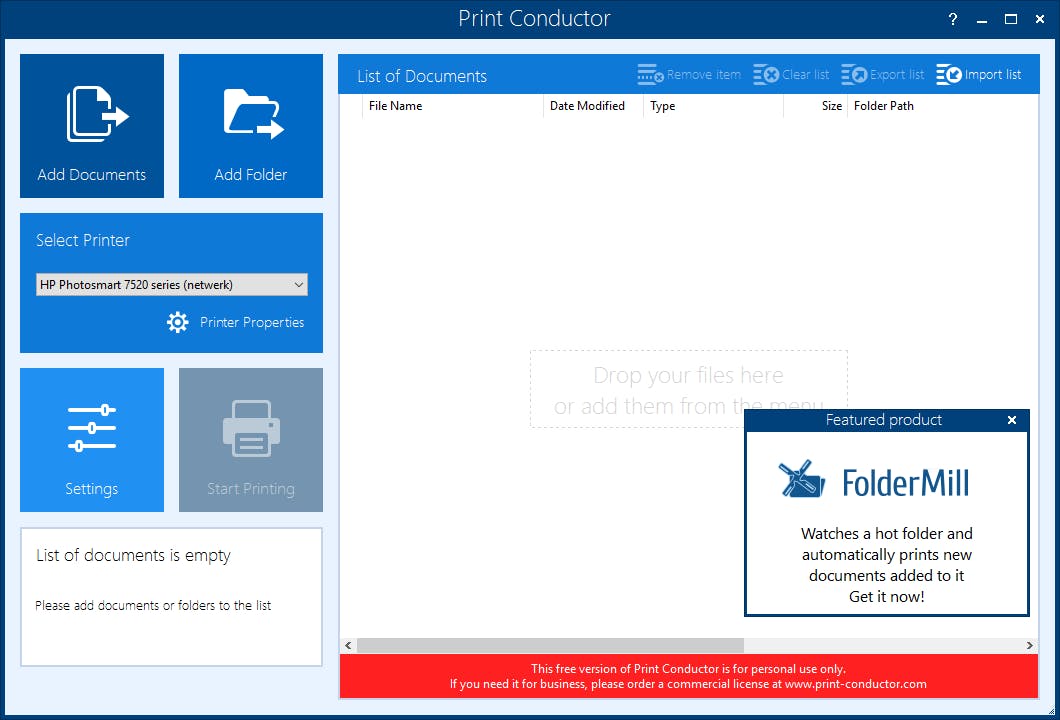
Task: Sort by Folder Path column header
Action: click(x=942, y=105)
